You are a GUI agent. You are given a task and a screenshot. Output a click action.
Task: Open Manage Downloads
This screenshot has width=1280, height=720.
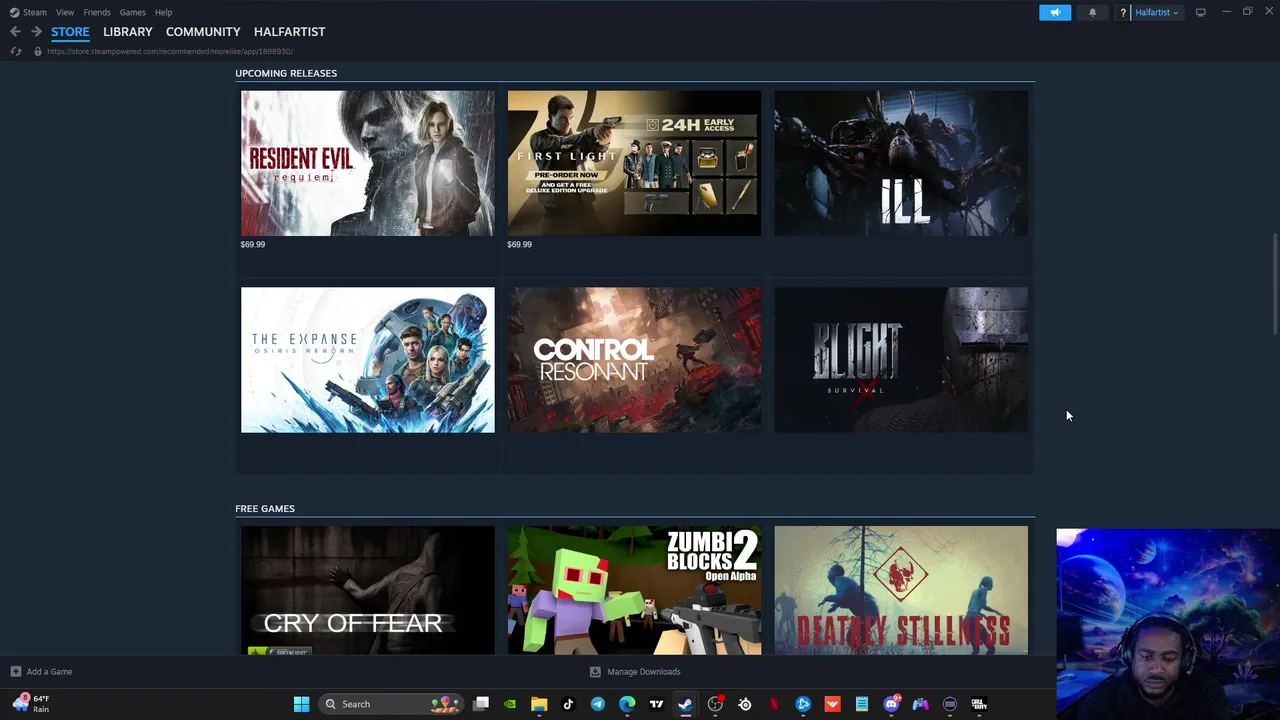pos(635,672)
